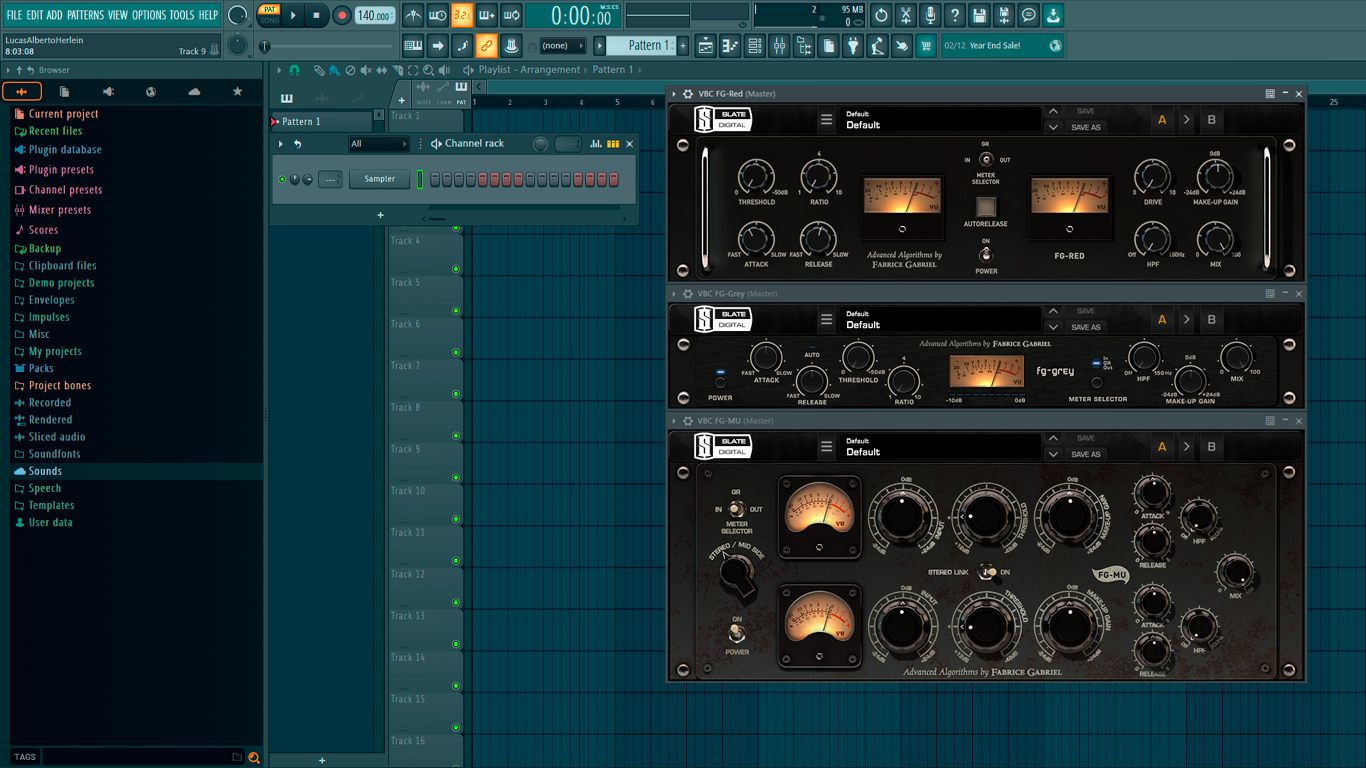Open the FILE menu
The image size is (1366, 768).
pyautogui.click(x=14, y=15)
